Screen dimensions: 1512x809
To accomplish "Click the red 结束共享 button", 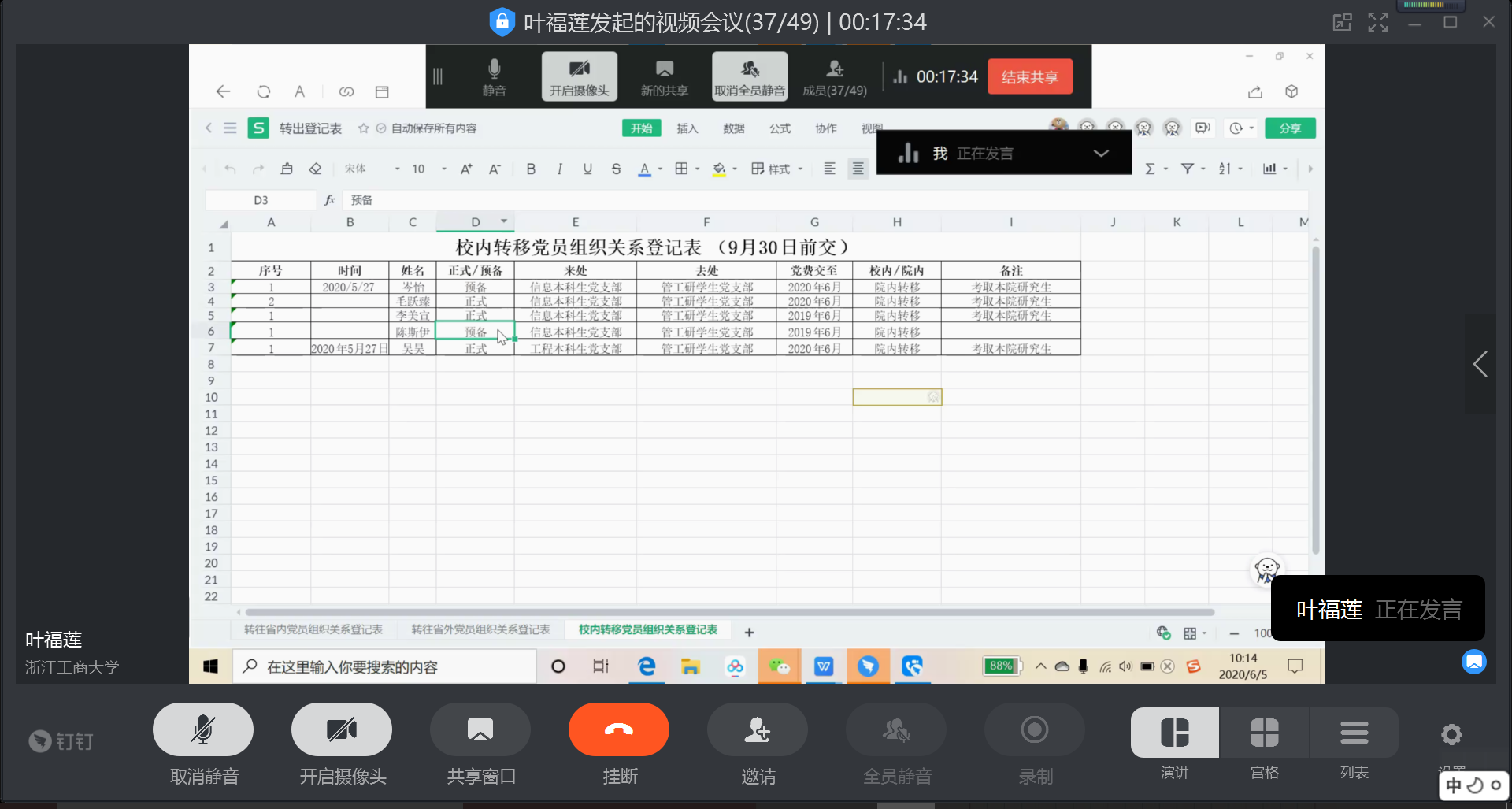I will [1029, 77].
